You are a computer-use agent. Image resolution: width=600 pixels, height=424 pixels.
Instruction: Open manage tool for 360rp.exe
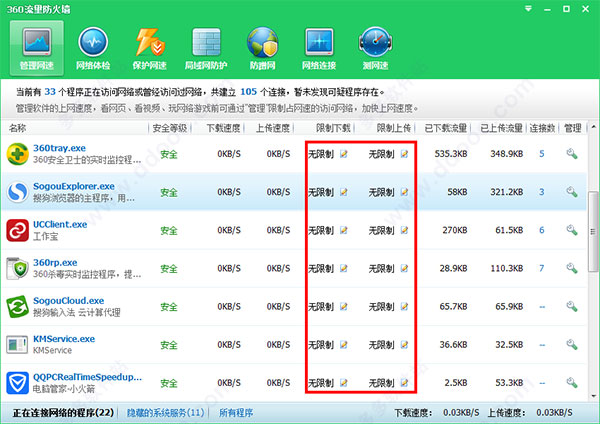[572, 268]
